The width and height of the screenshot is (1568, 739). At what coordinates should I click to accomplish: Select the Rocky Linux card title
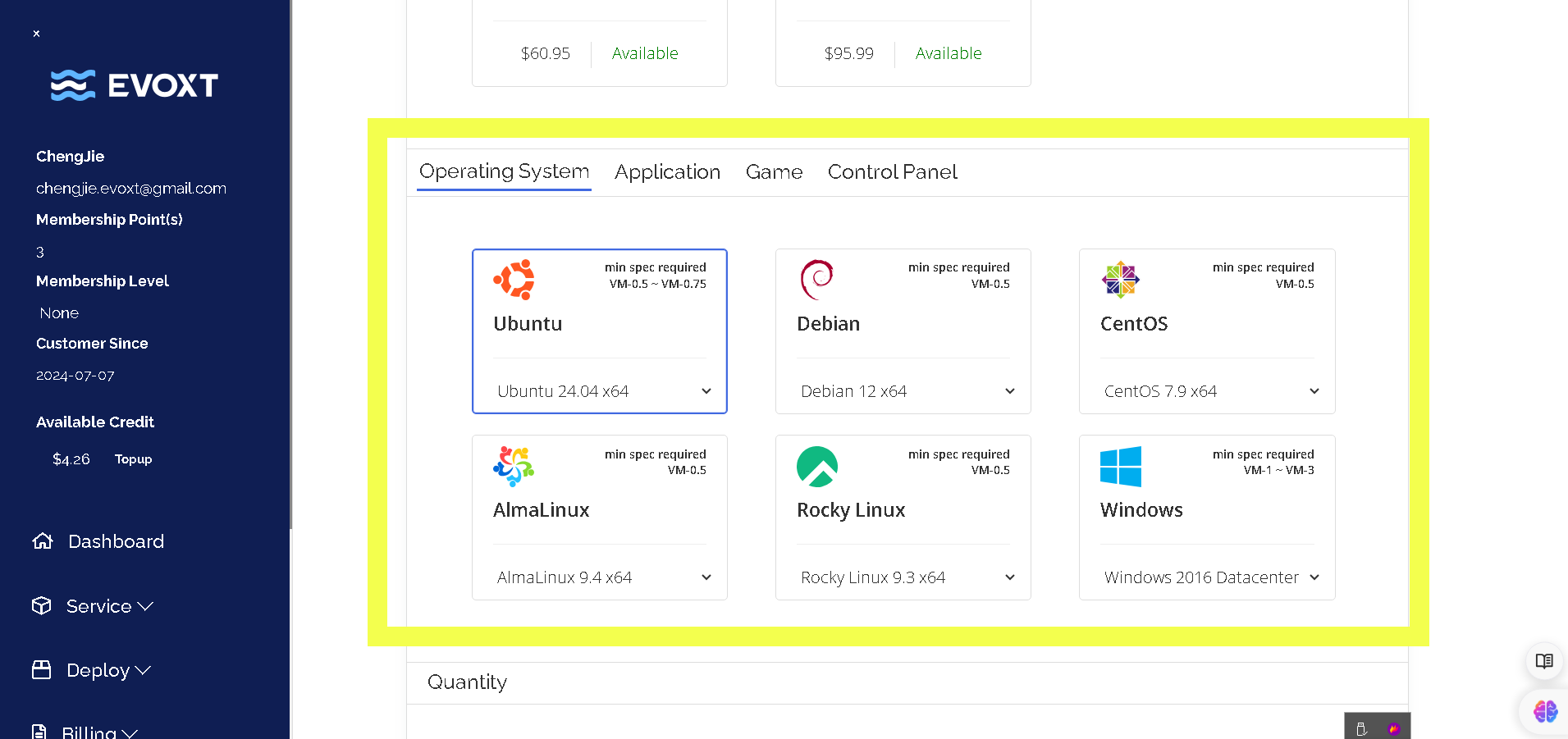point(851,510)
